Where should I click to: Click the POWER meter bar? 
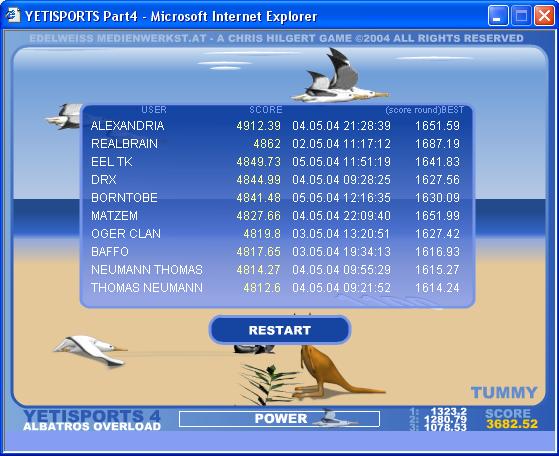(x=279, y=419)
